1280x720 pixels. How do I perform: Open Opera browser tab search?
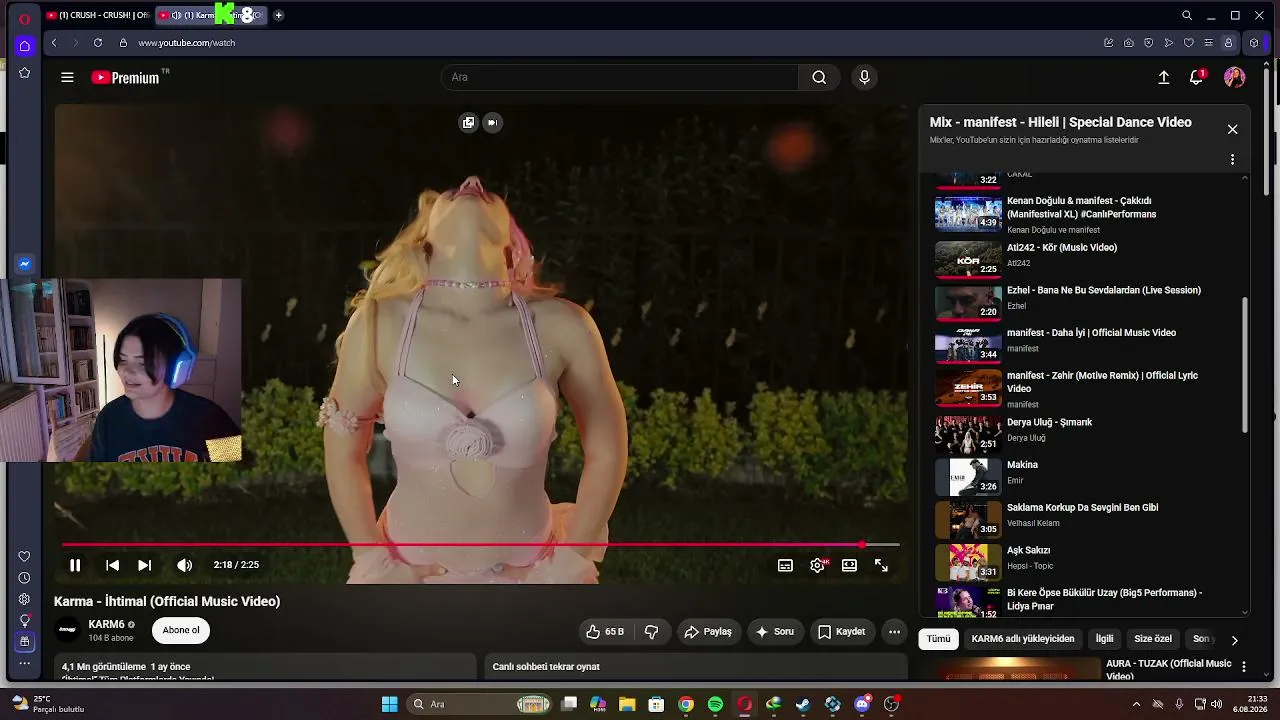coord(1187,15)
